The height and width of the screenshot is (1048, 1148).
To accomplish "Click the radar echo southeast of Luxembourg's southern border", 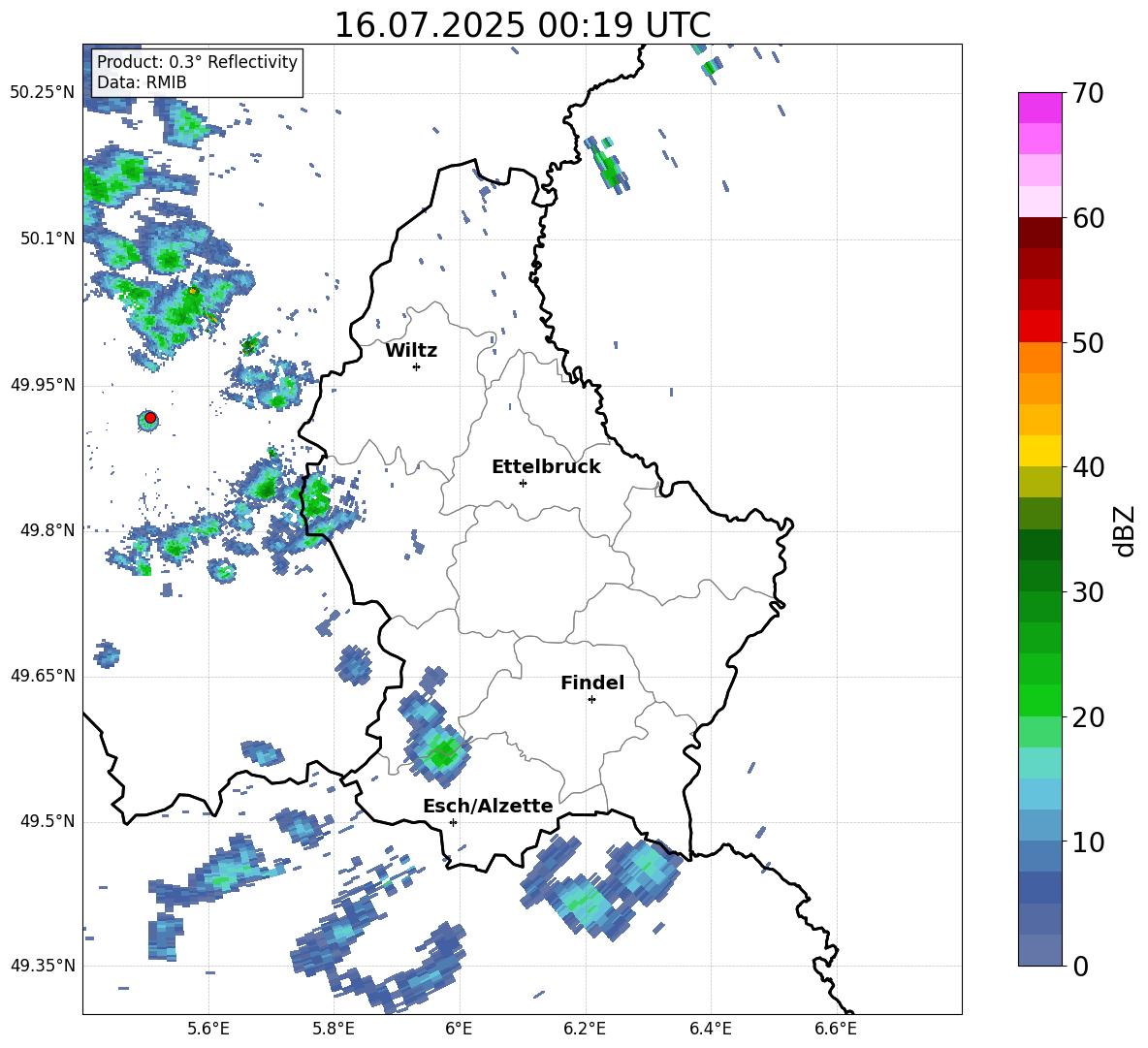I will tap(602, 889).
